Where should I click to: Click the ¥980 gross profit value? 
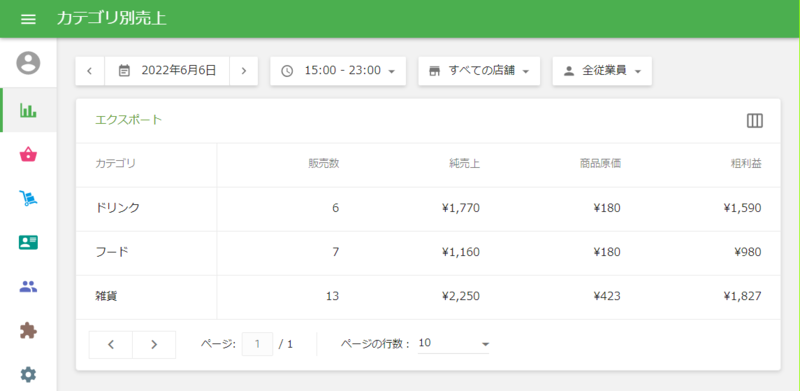coord(747,252)
